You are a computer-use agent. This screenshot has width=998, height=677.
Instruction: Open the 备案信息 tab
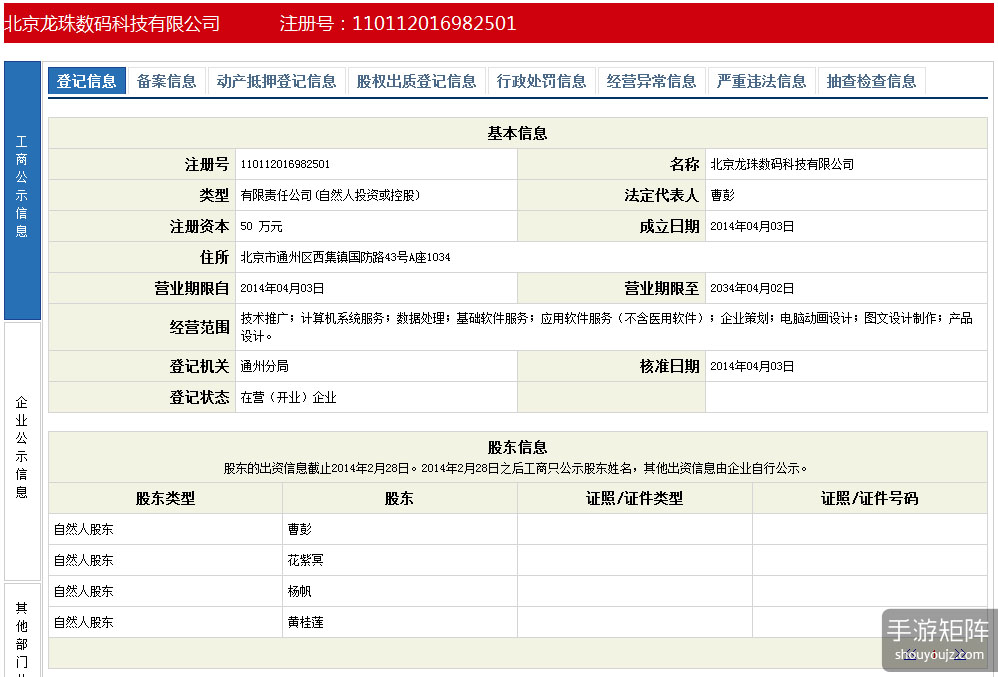pos(167,81)
